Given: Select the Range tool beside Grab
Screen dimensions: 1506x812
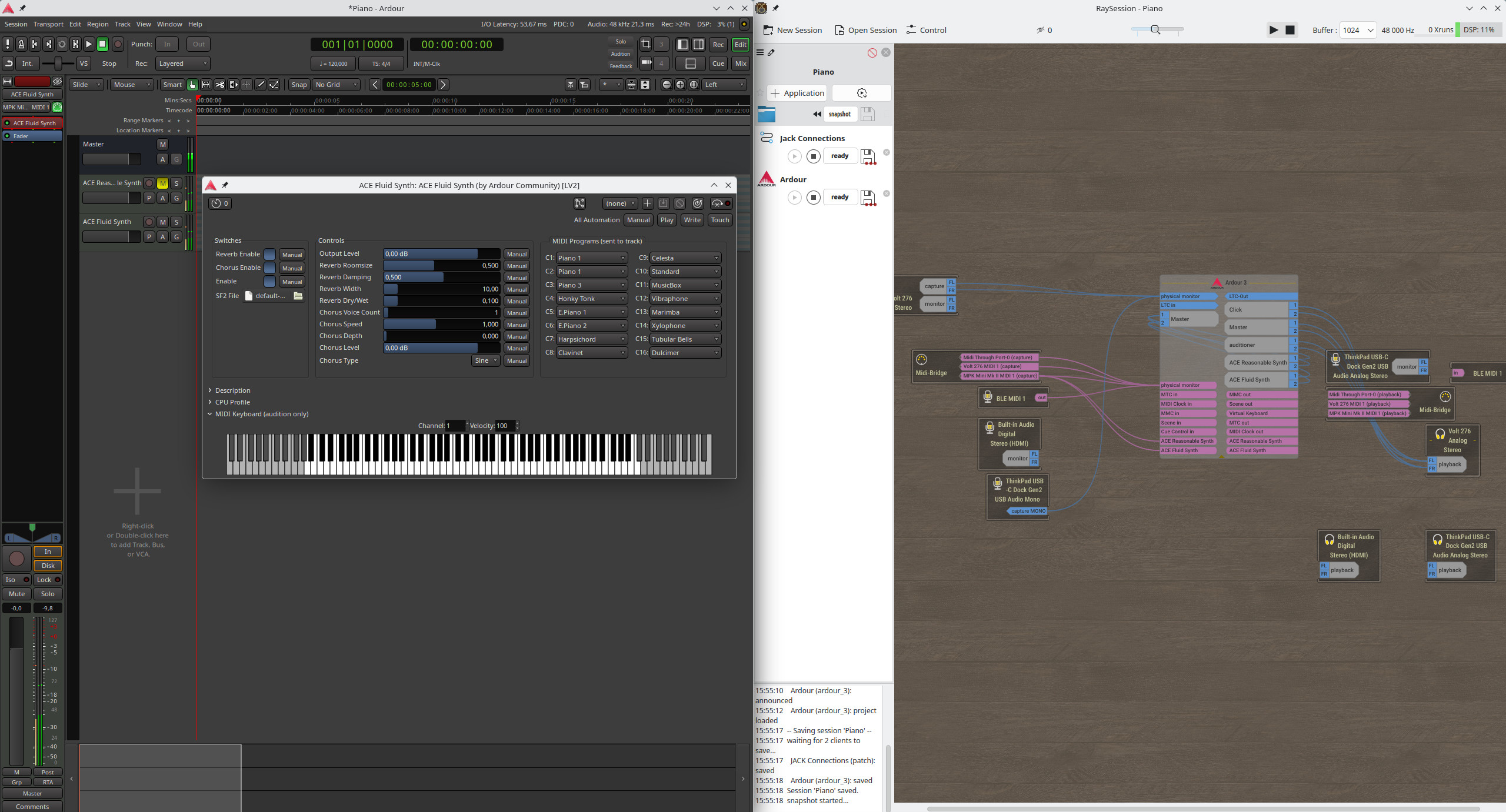Looking at the screenshot, I should tap(206, 85).
